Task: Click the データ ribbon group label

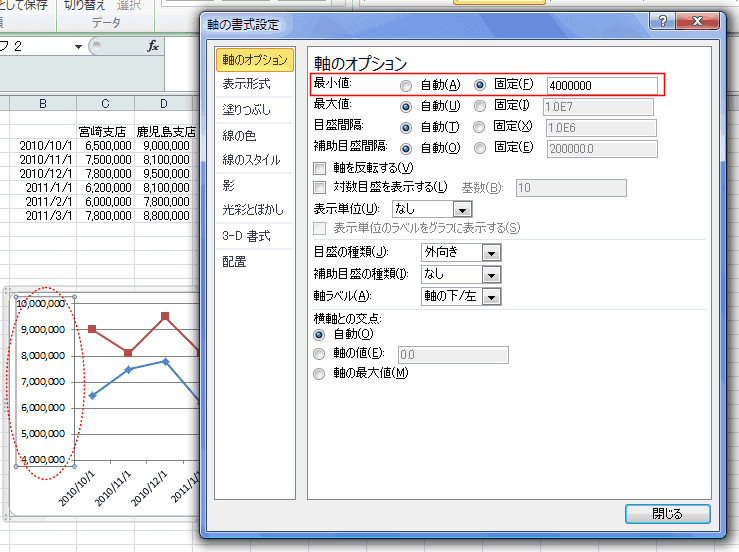Action: click(x=106, y=22)
